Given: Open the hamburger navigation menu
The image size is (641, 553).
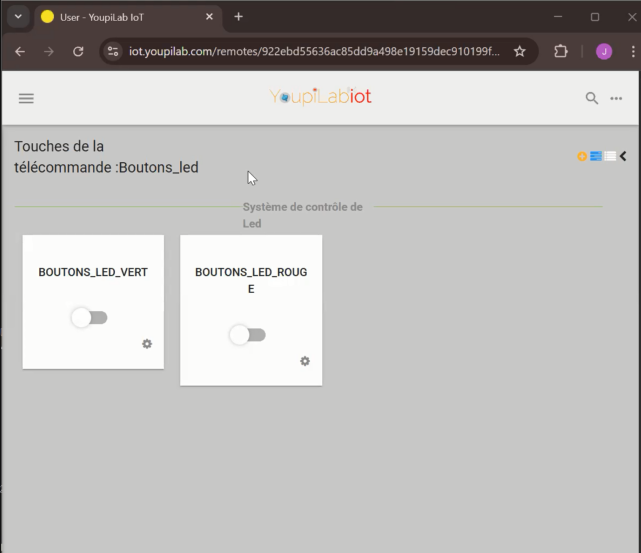Looking at the screenshot, I should 26,99.
